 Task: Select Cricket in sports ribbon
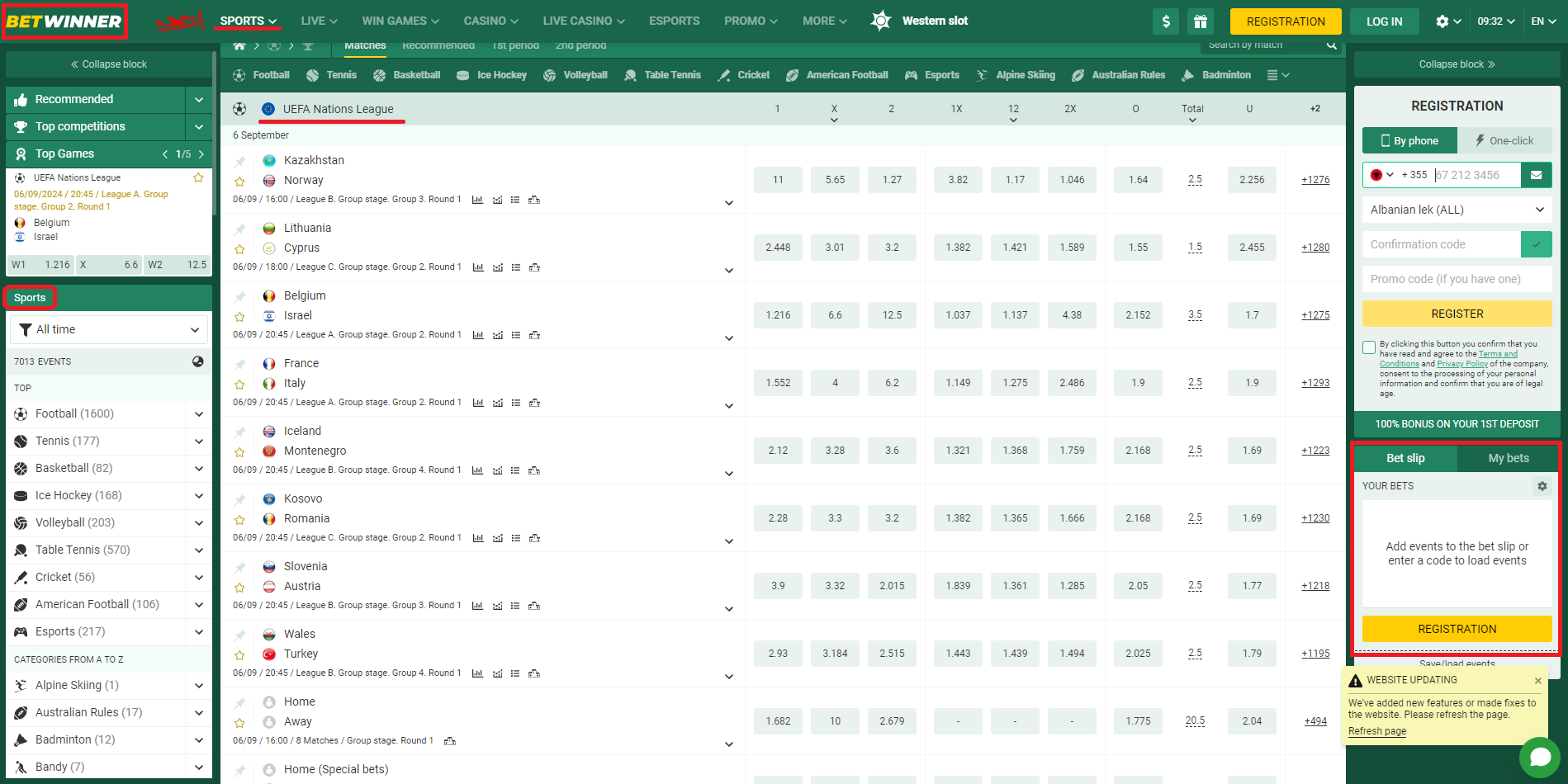point(743,75)
